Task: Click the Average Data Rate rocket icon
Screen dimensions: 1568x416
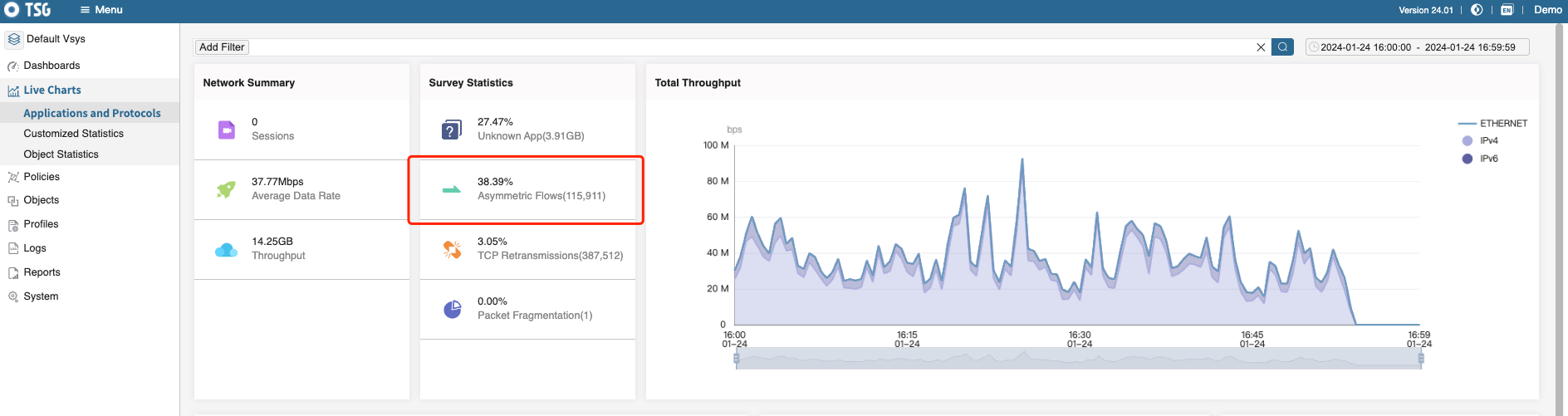Action: coord(226,189)
